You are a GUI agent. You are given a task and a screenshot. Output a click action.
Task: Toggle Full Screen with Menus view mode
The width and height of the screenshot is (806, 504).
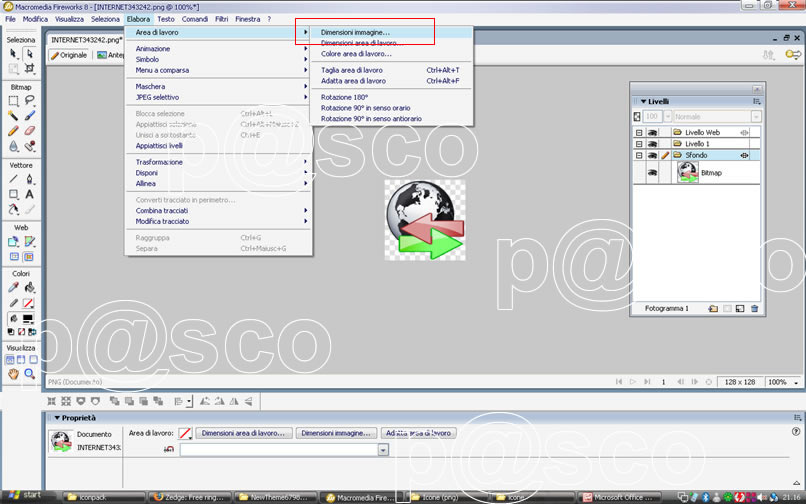21,359
